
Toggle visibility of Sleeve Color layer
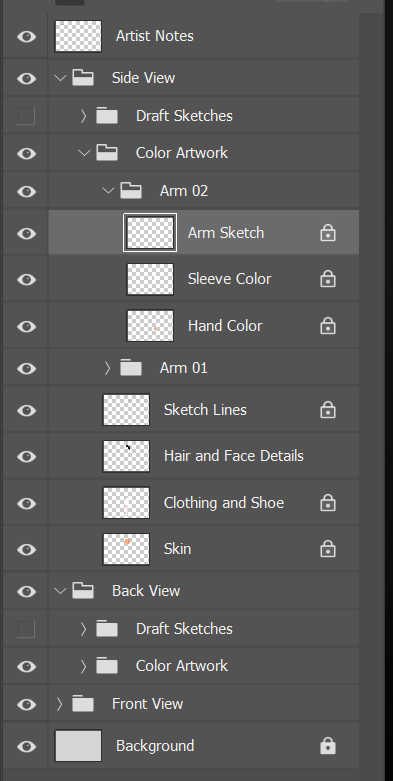26,279
